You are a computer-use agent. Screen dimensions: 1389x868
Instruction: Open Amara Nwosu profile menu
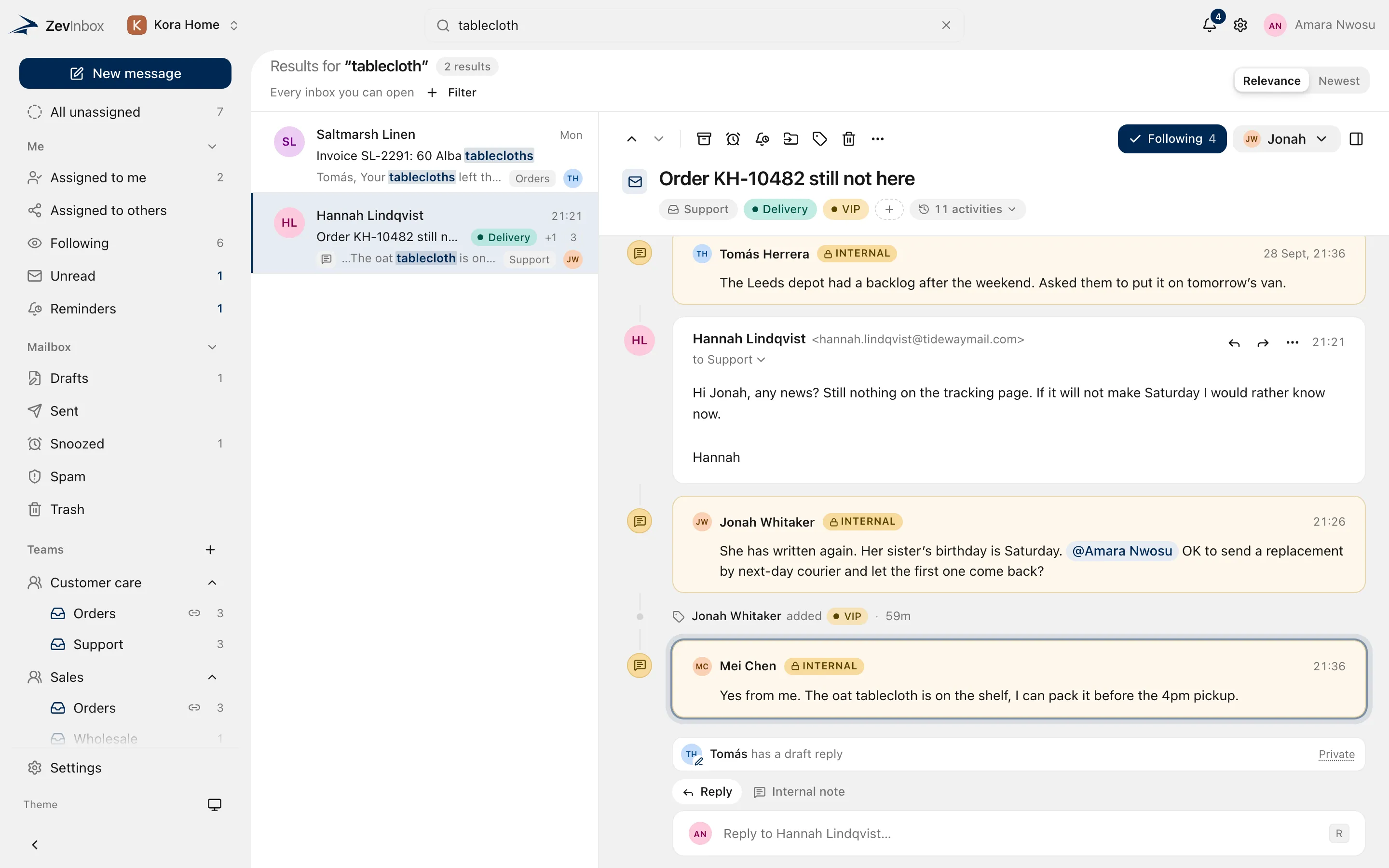click(1319, 25)
